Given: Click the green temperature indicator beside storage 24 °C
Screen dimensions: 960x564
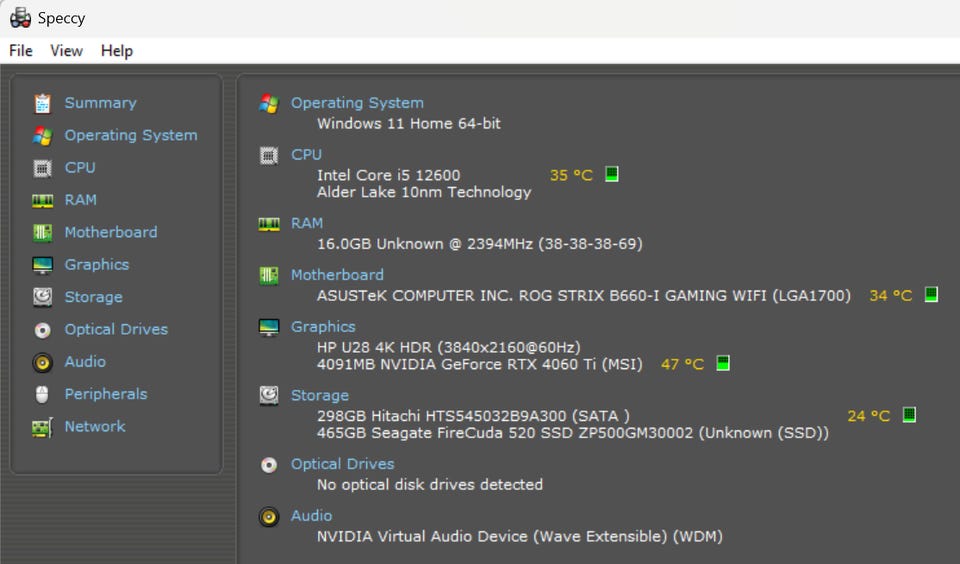Looking at the screenshot, I should [x=909, y=415].
